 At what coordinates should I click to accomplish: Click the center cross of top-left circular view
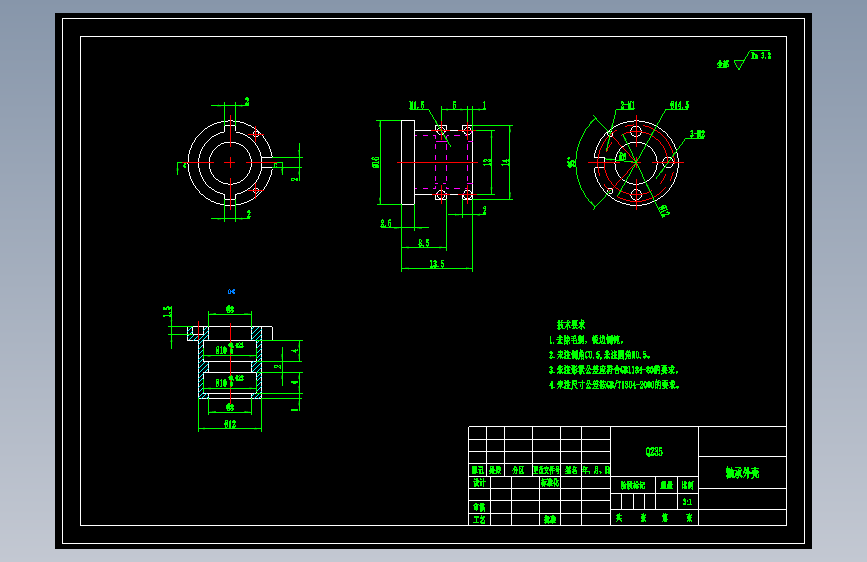[230, 163]
